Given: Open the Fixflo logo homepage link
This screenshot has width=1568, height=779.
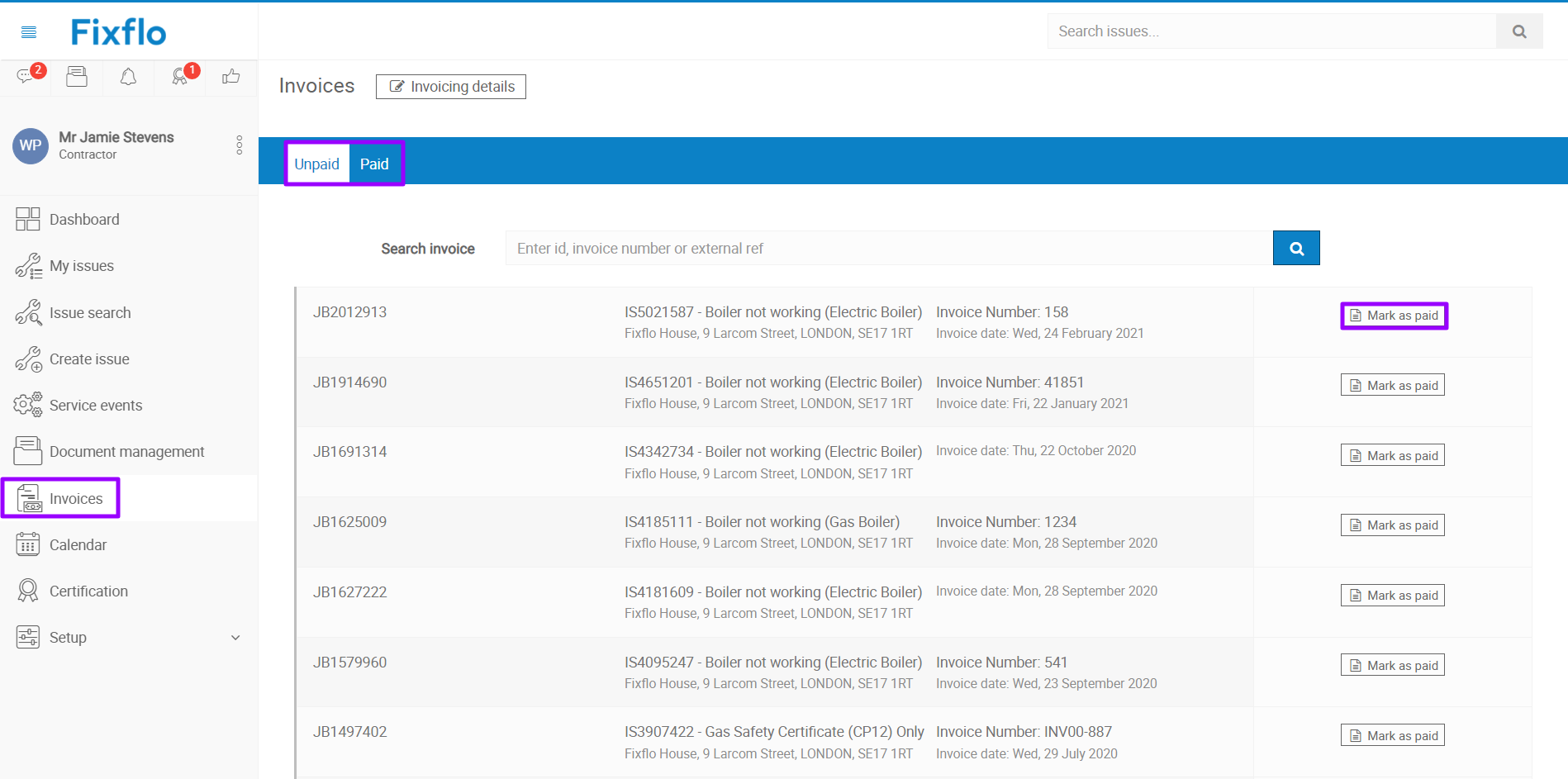Looking at the screenshot, I should click(x=117, y=31).
